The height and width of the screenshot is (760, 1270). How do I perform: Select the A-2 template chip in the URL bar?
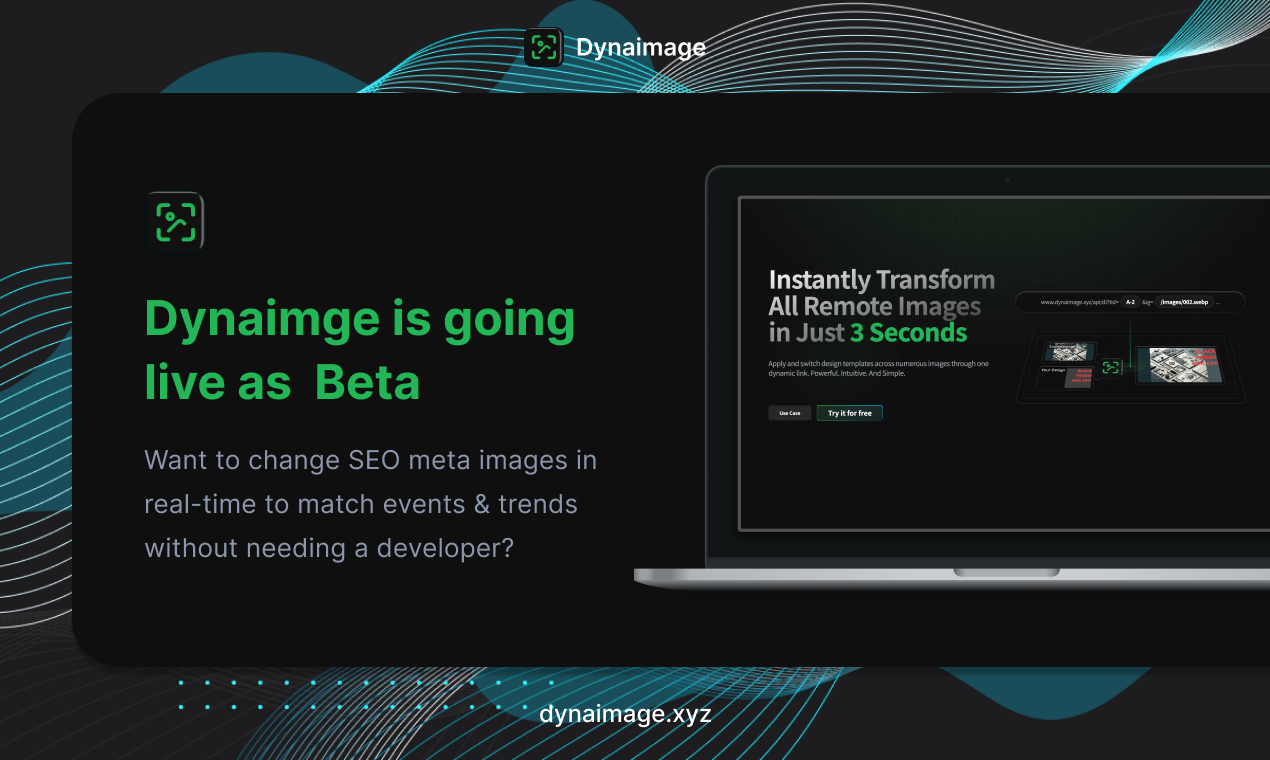(1132, 302)
